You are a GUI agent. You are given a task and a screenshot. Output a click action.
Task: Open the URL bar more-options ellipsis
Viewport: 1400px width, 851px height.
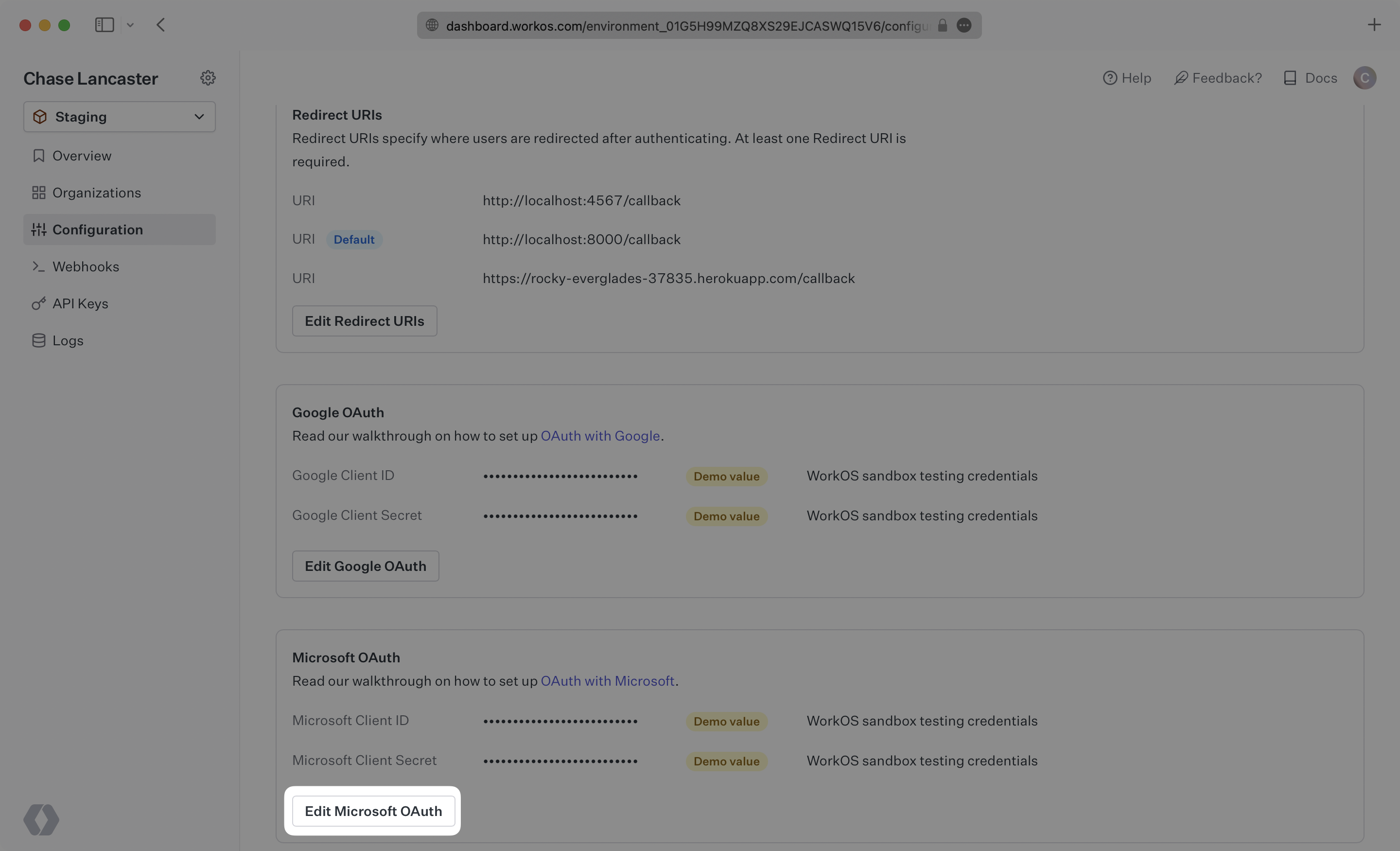[x=964, y=25]
